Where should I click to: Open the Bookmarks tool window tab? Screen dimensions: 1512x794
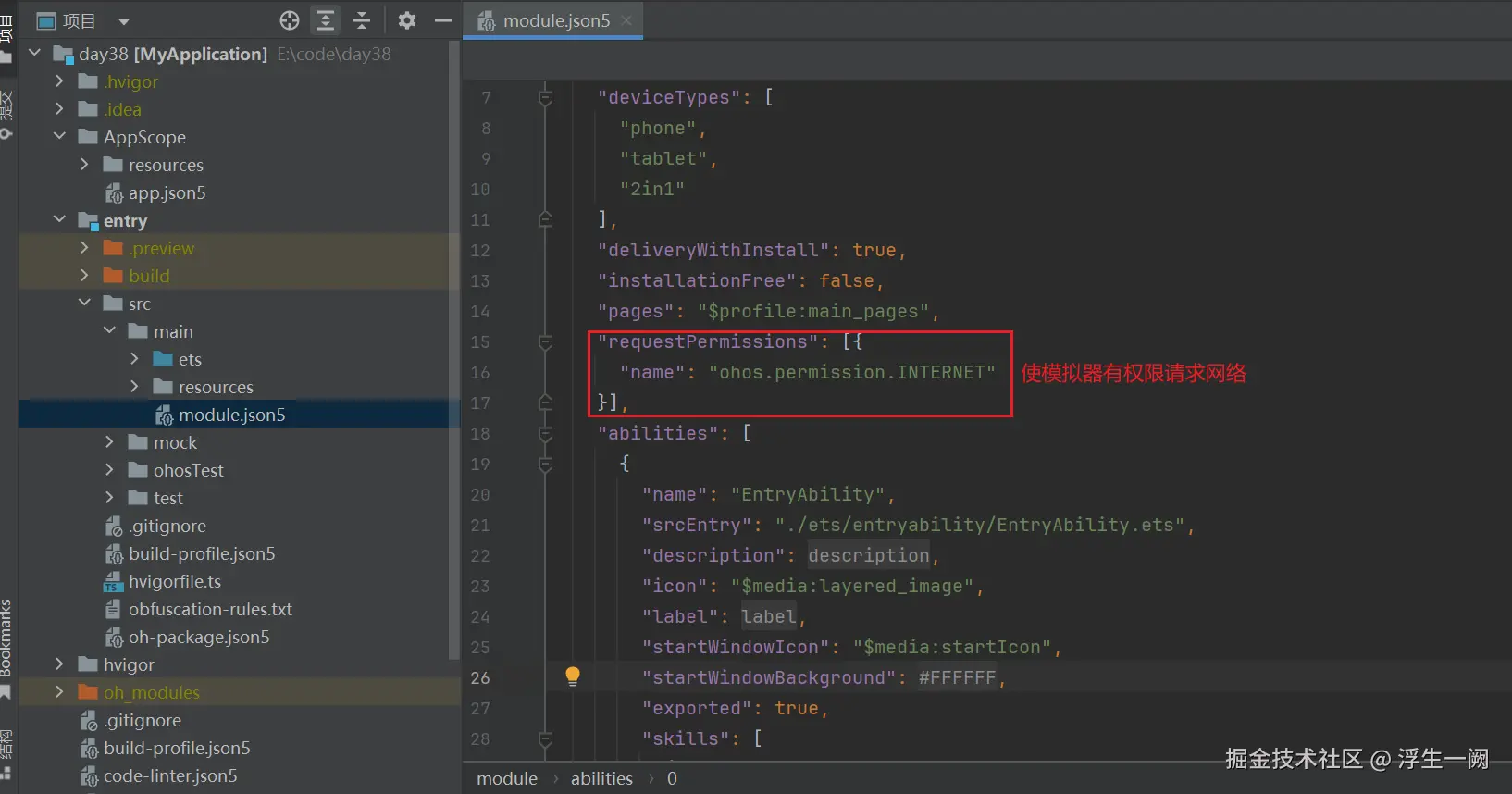click(6, 639)
